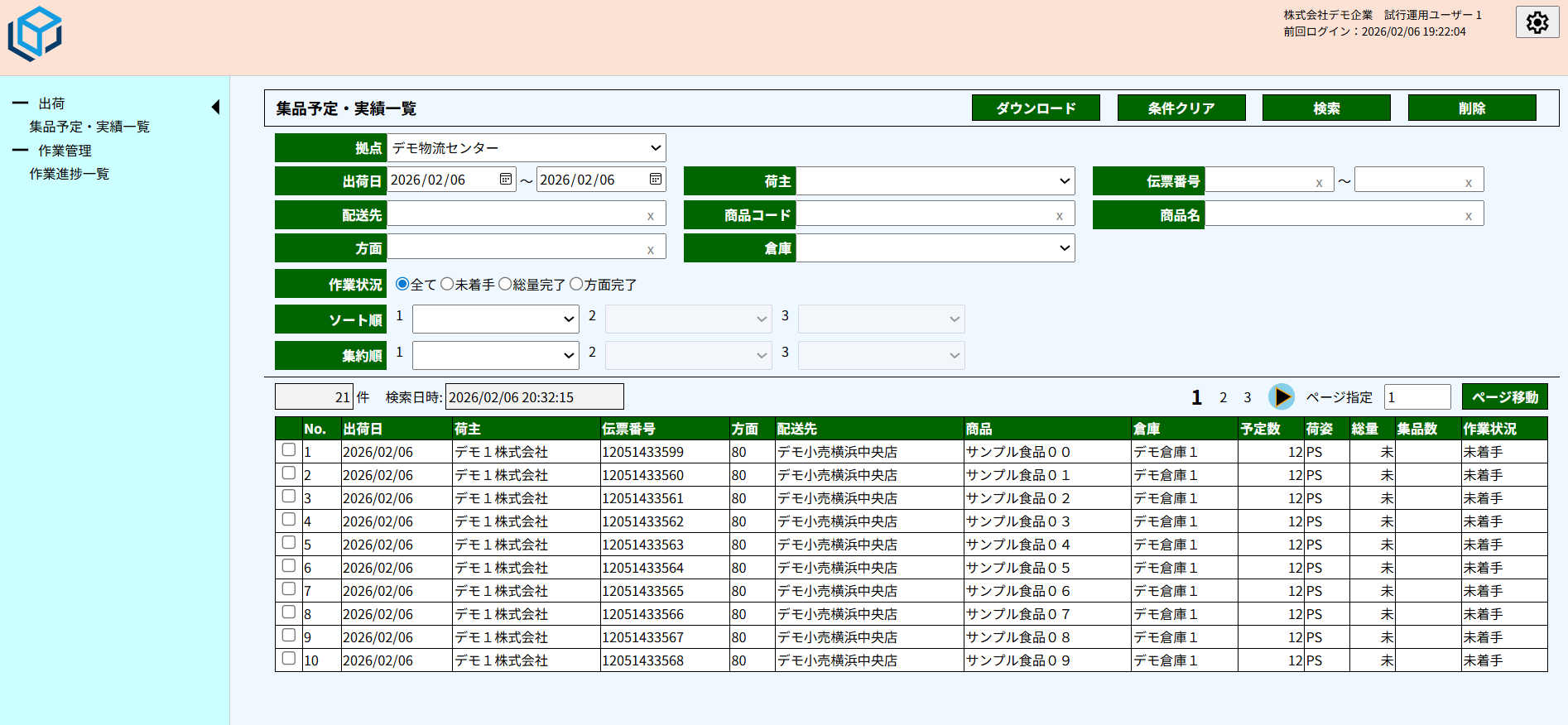The image size is (1568, 725).
Task: Clear the 商品コード field using x
Action: pyautogui.click(x=1060, y=216)
